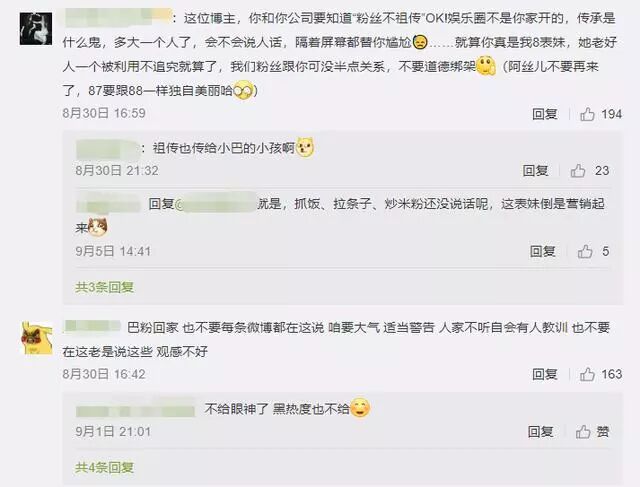Screen dimensions: 640x487
Task: Open the username before 祖传也传给小巴的小孩啊
Action: tap(108, 149)
